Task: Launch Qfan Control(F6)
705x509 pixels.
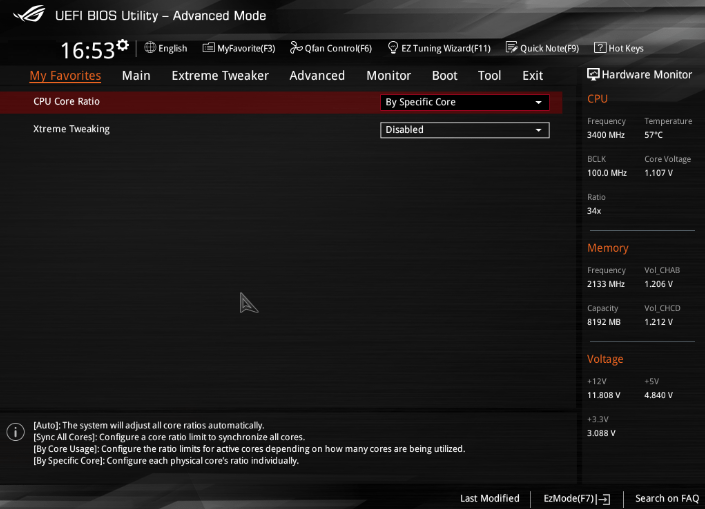Action: tap(338, 48)
